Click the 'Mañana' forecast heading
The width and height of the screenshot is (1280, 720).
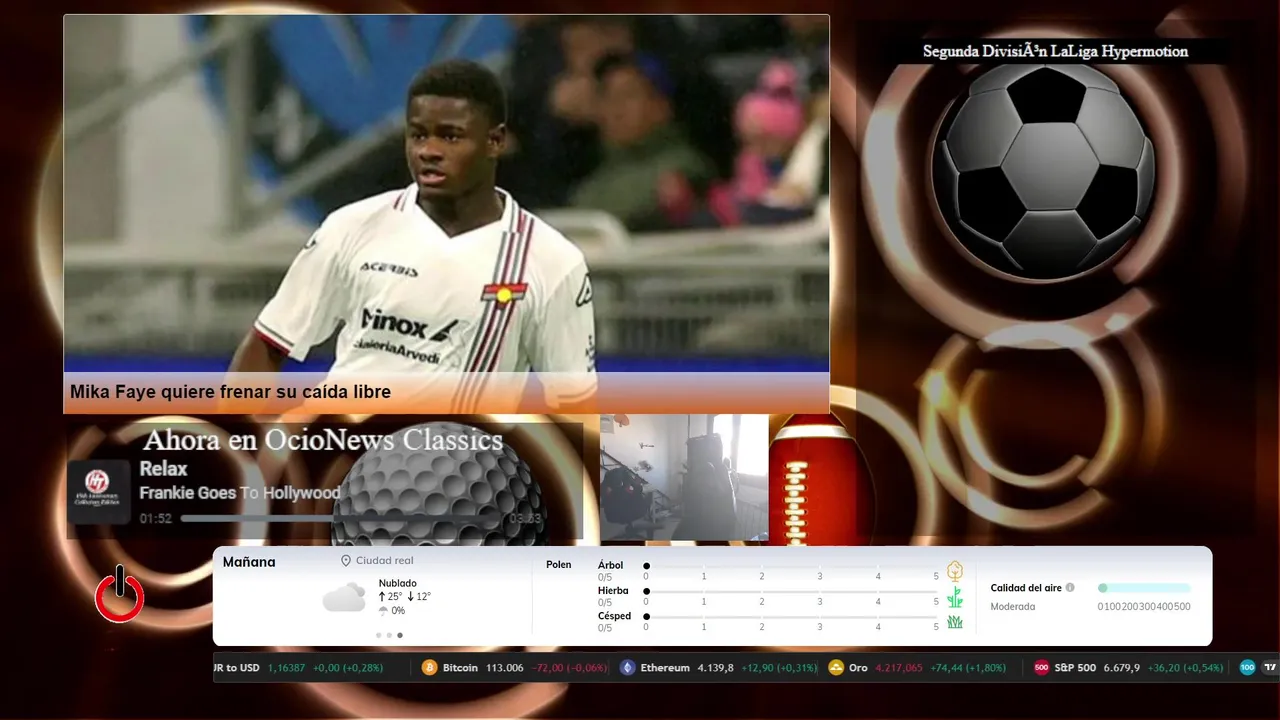click(x=249, y=562)
